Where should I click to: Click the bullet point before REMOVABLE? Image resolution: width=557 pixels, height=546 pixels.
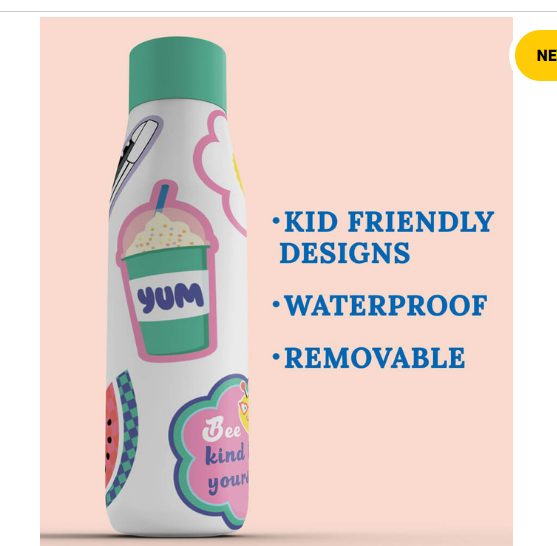tap(276, 356)
